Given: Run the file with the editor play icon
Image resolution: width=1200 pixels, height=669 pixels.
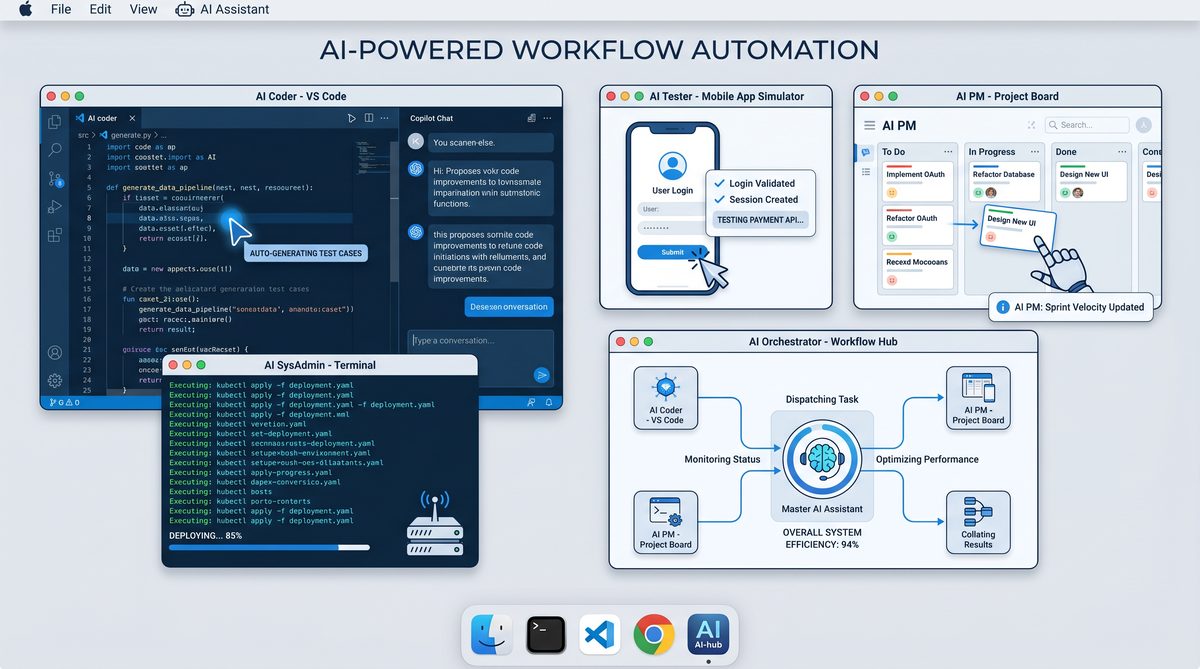Looking at the screenshot, I should click(351, 118).
